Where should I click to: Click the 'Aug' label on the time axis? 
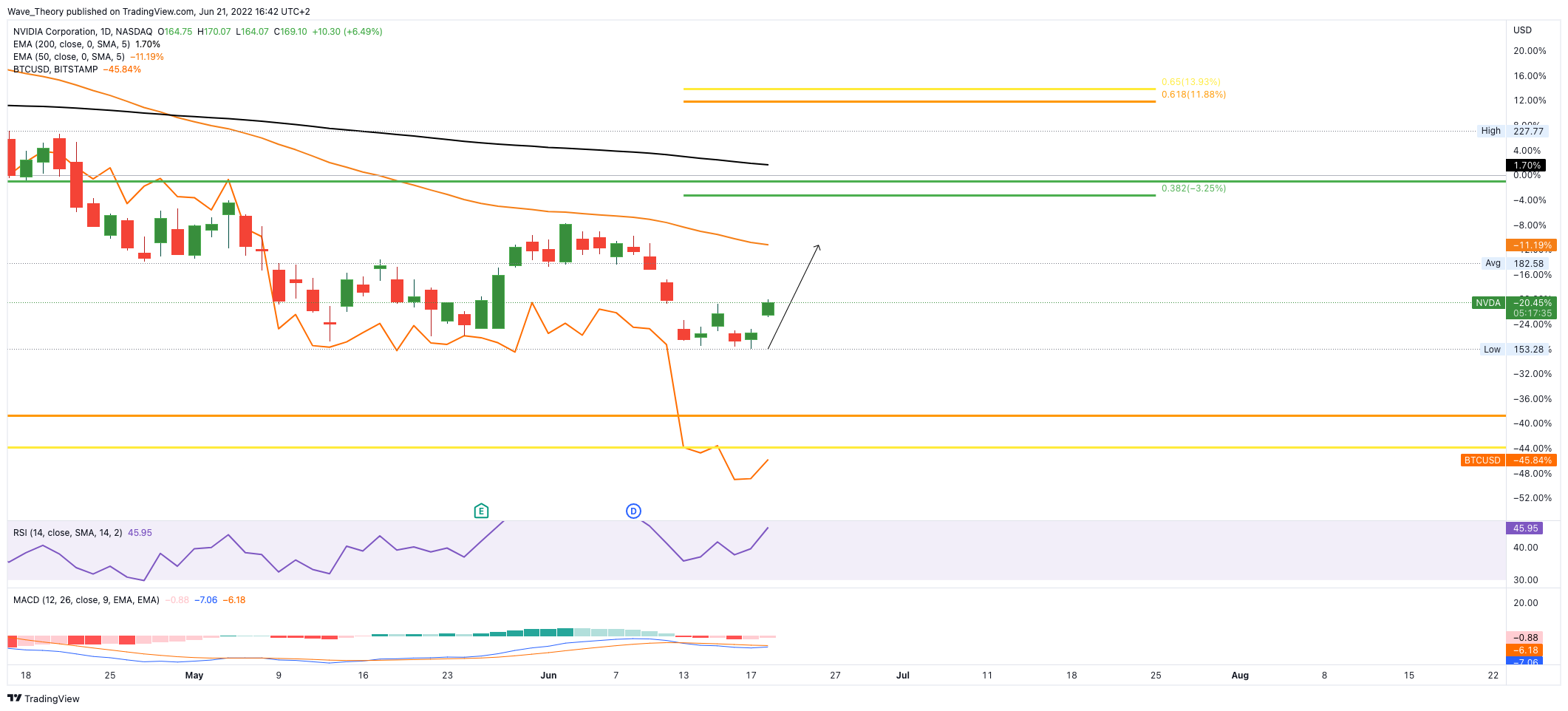click(x=1240, y=676)
